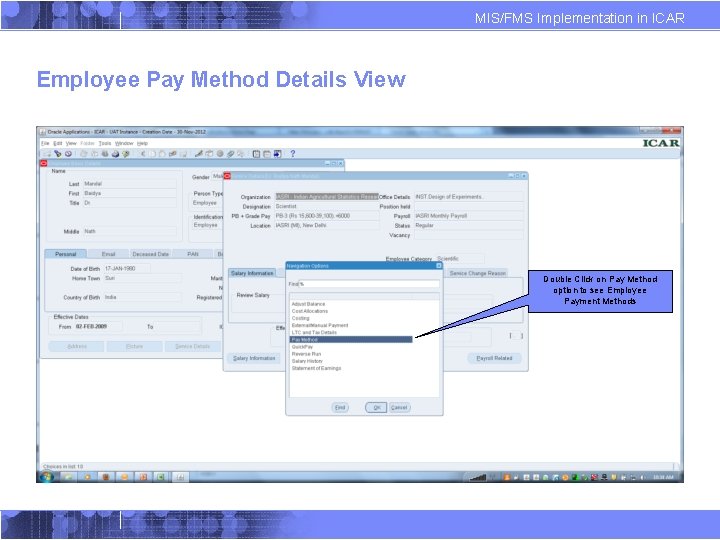Click the Service Details button
This screenshot has width=720, height=540.
coord(192,346)
